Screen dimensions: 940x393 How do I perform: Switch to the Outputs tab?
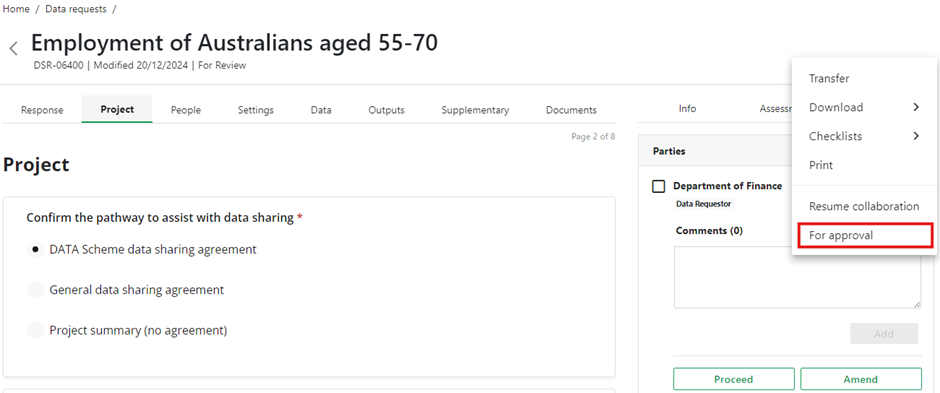(x=386, y=110)
